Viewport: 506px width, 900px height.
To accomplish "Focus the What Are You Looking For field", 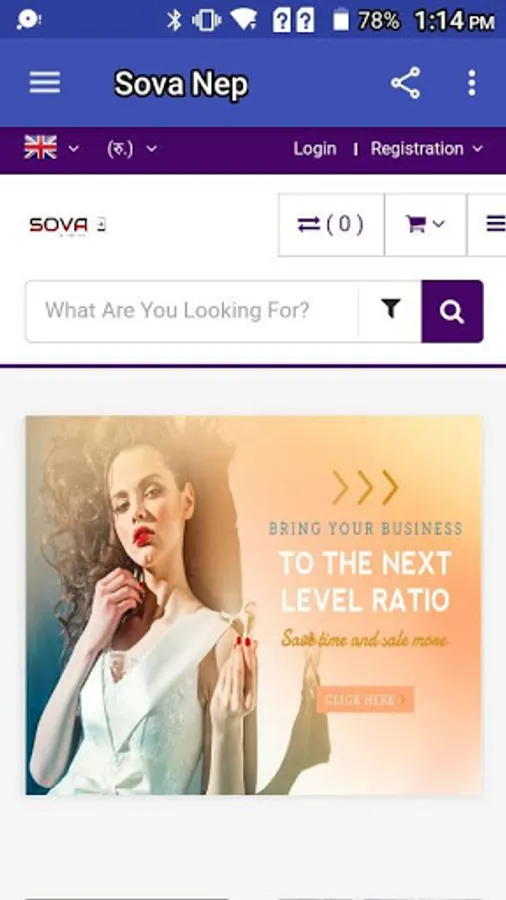I will coord(192,311).
